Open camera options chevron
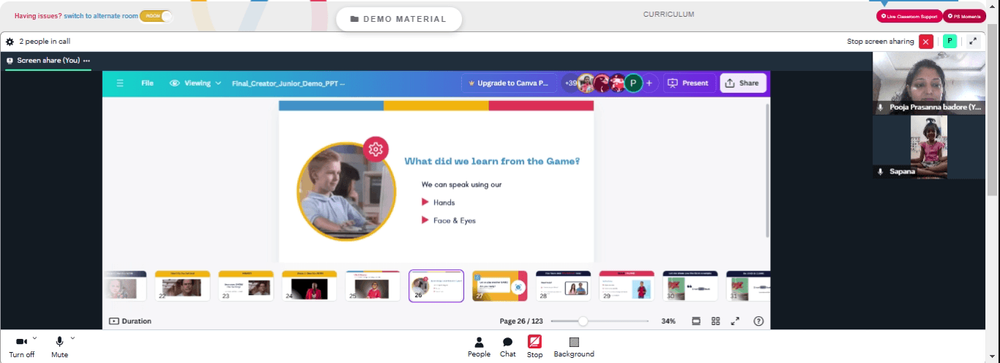Viewport: 1000px width, 363px height. point(34,338)
